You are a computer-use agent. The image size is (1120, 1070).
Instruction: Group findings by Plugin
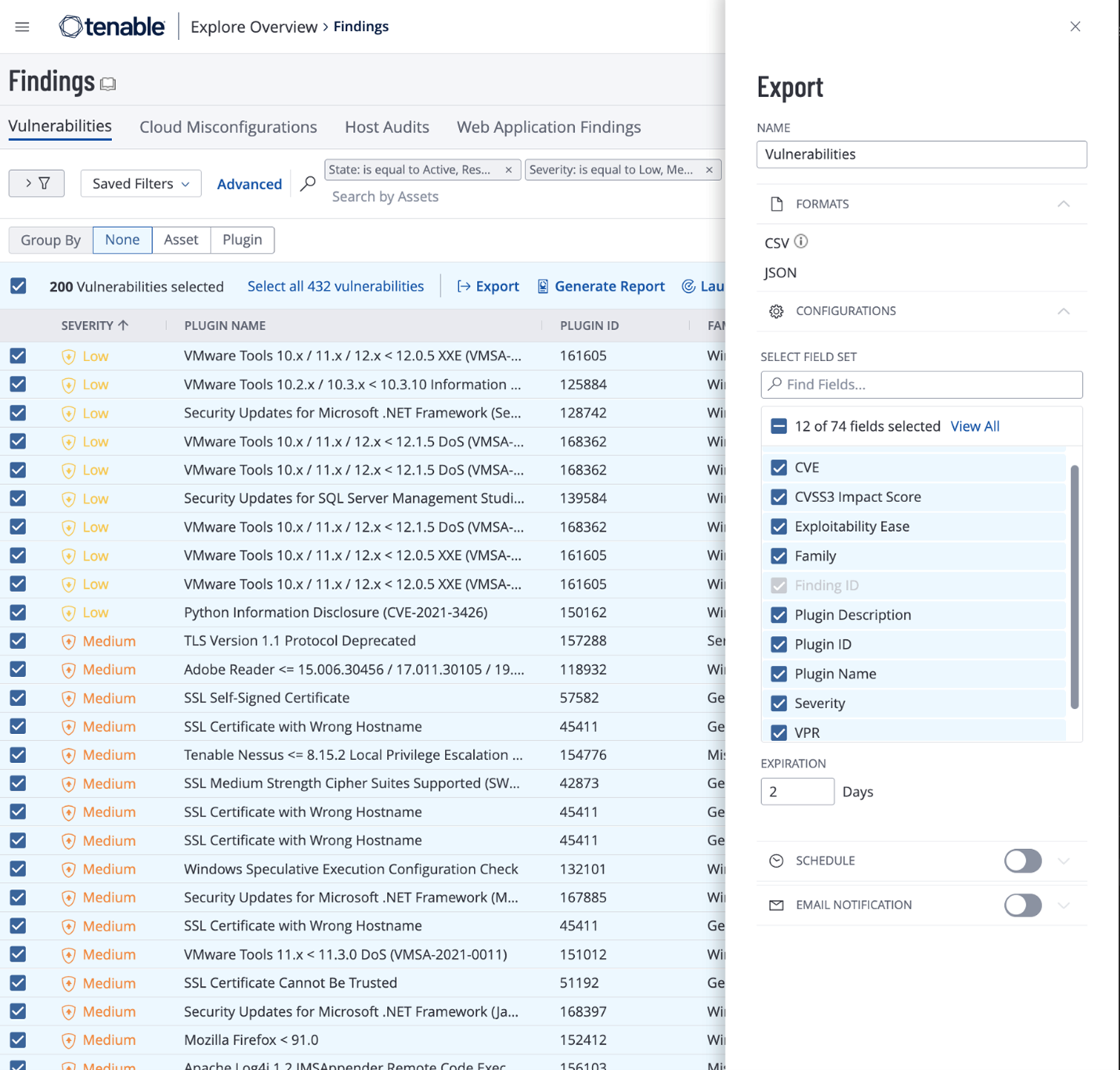pos(242,240)
